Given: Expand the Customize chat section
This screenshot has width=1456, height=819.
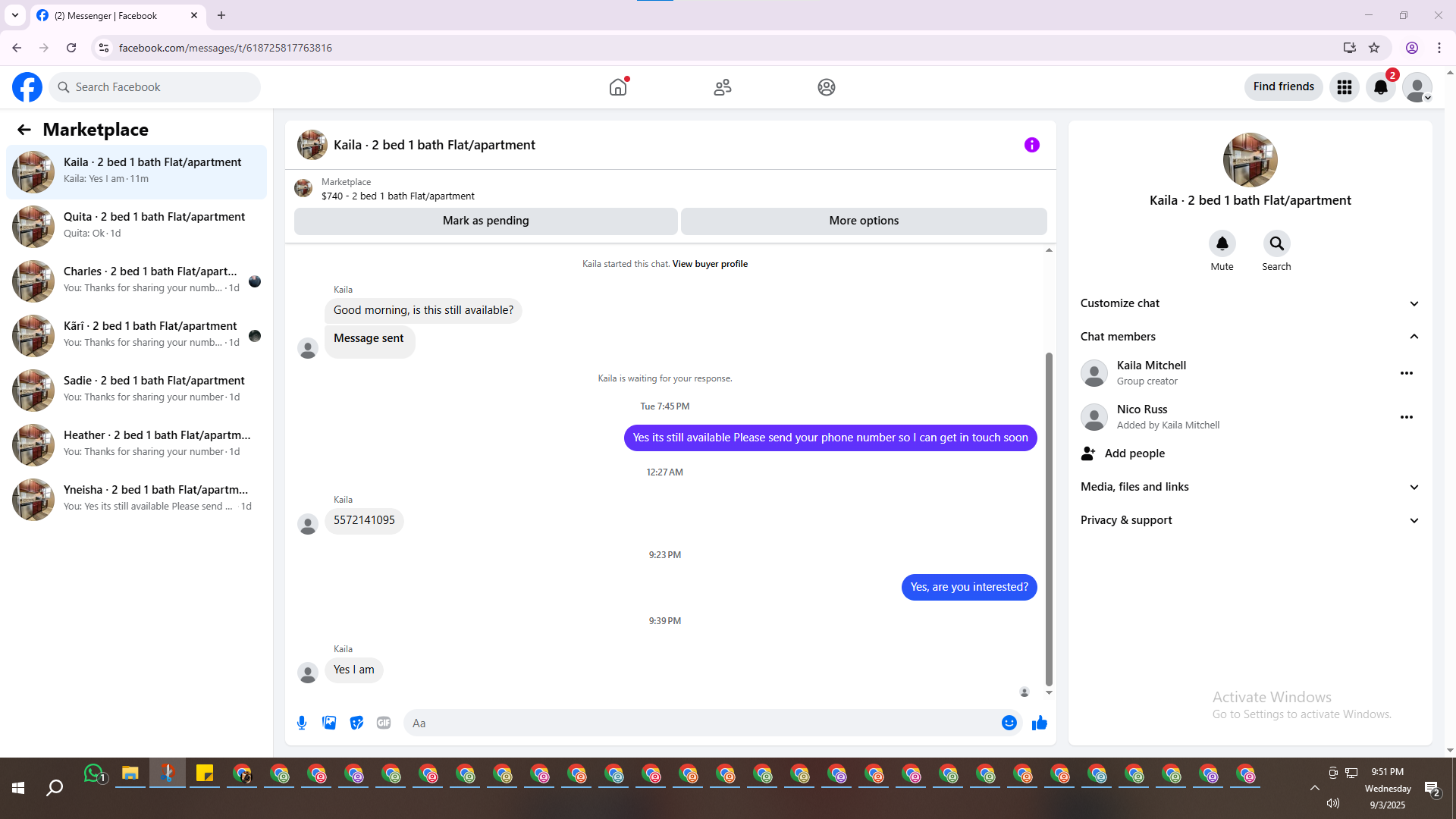Looking at the screenshot, I should click(1250, 303).
